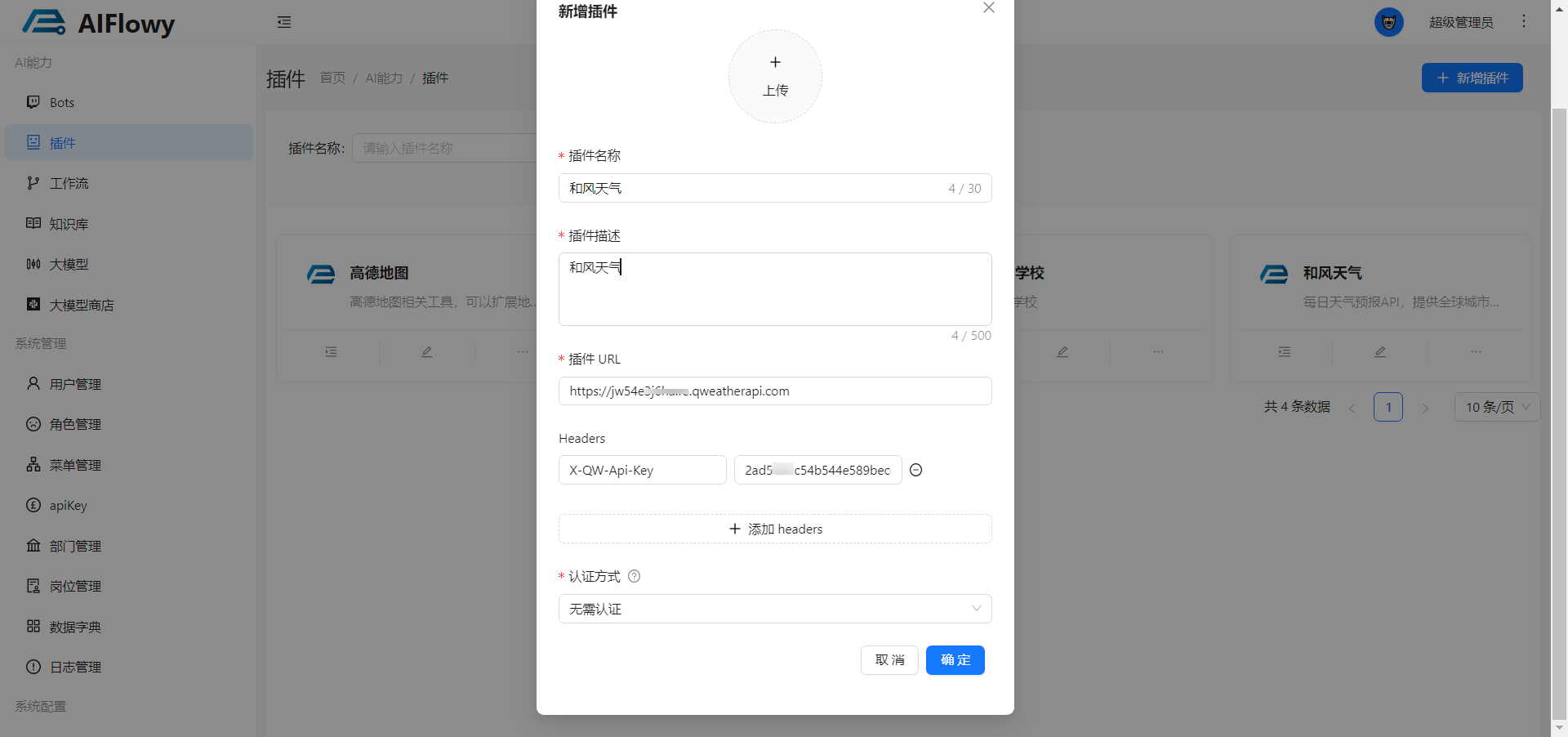This screenshot has width=1568, height=737.
Task: Remove the X-QW-Api-Key header row
Action: [x=915, y=470]
